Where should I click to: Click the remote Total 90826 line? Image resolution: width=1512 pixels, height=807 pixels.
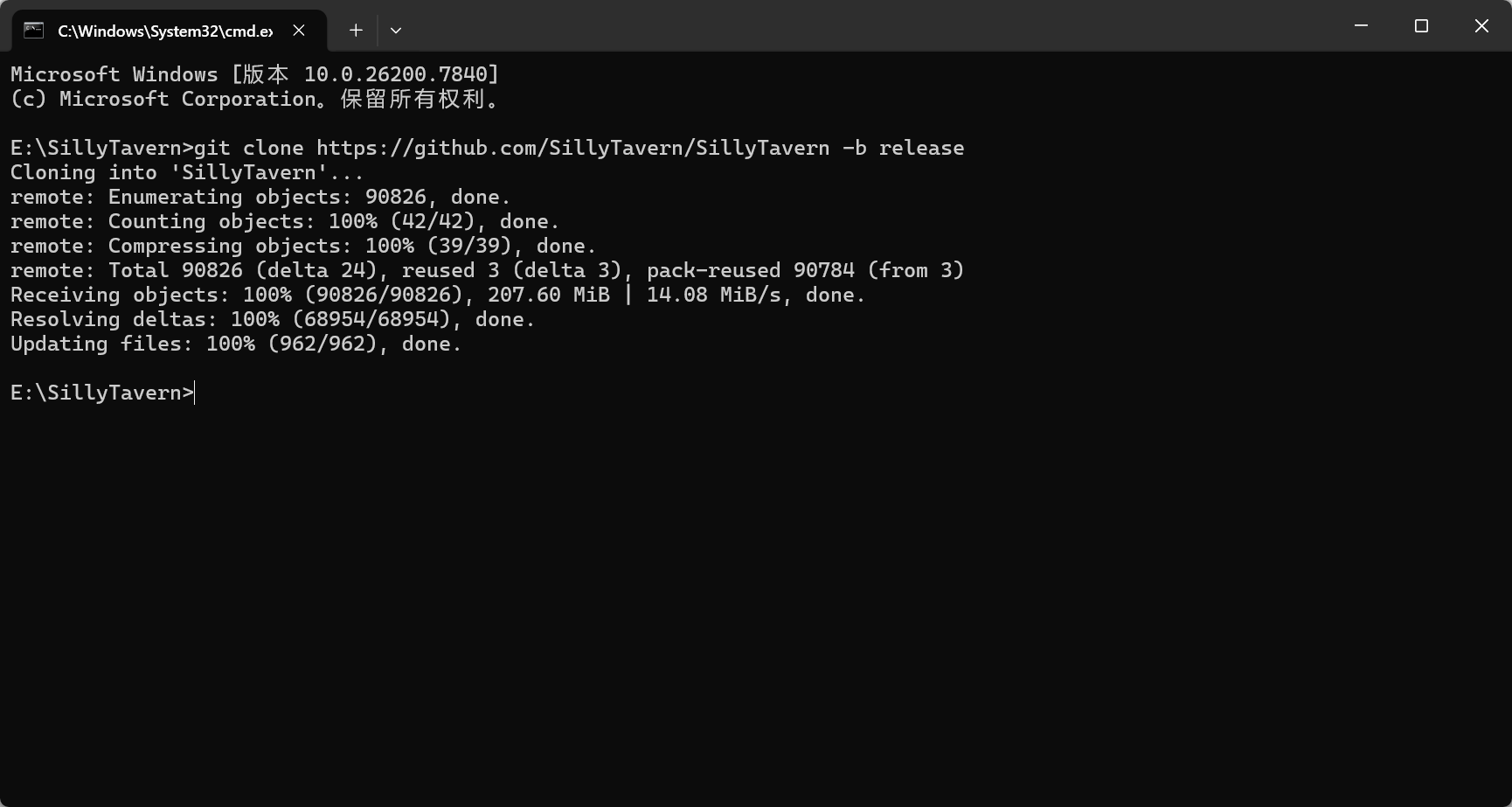pos(485,270)
